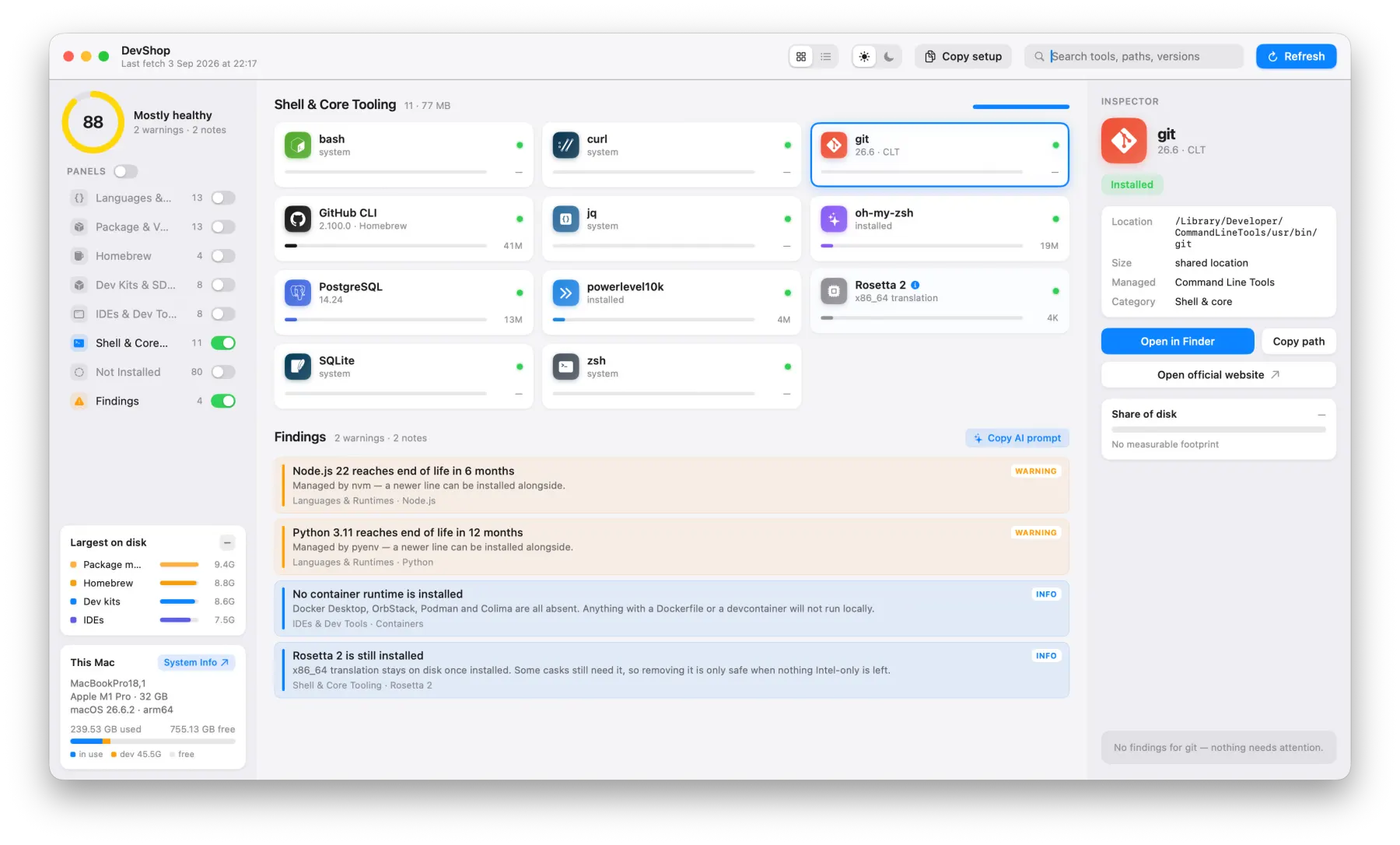Enable the Dev Kits & SD... toggle

[x=223, y=285]
